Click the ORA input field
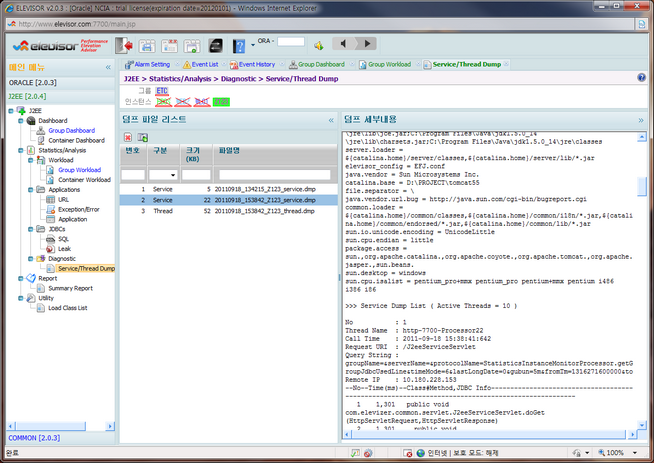The height and width of the screenshot is (463, 654). coord(291,41)
